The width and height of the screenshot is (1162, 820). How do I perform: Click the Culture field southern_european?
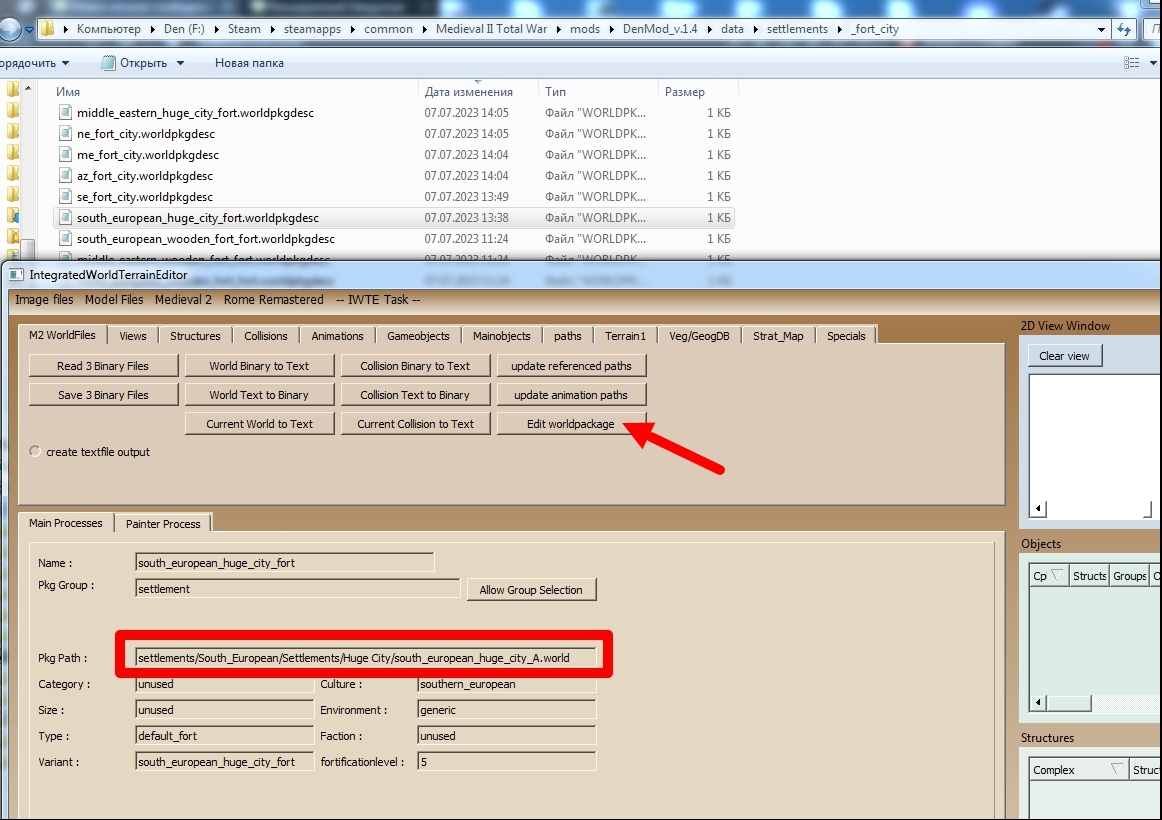click(x=507, y=684)
